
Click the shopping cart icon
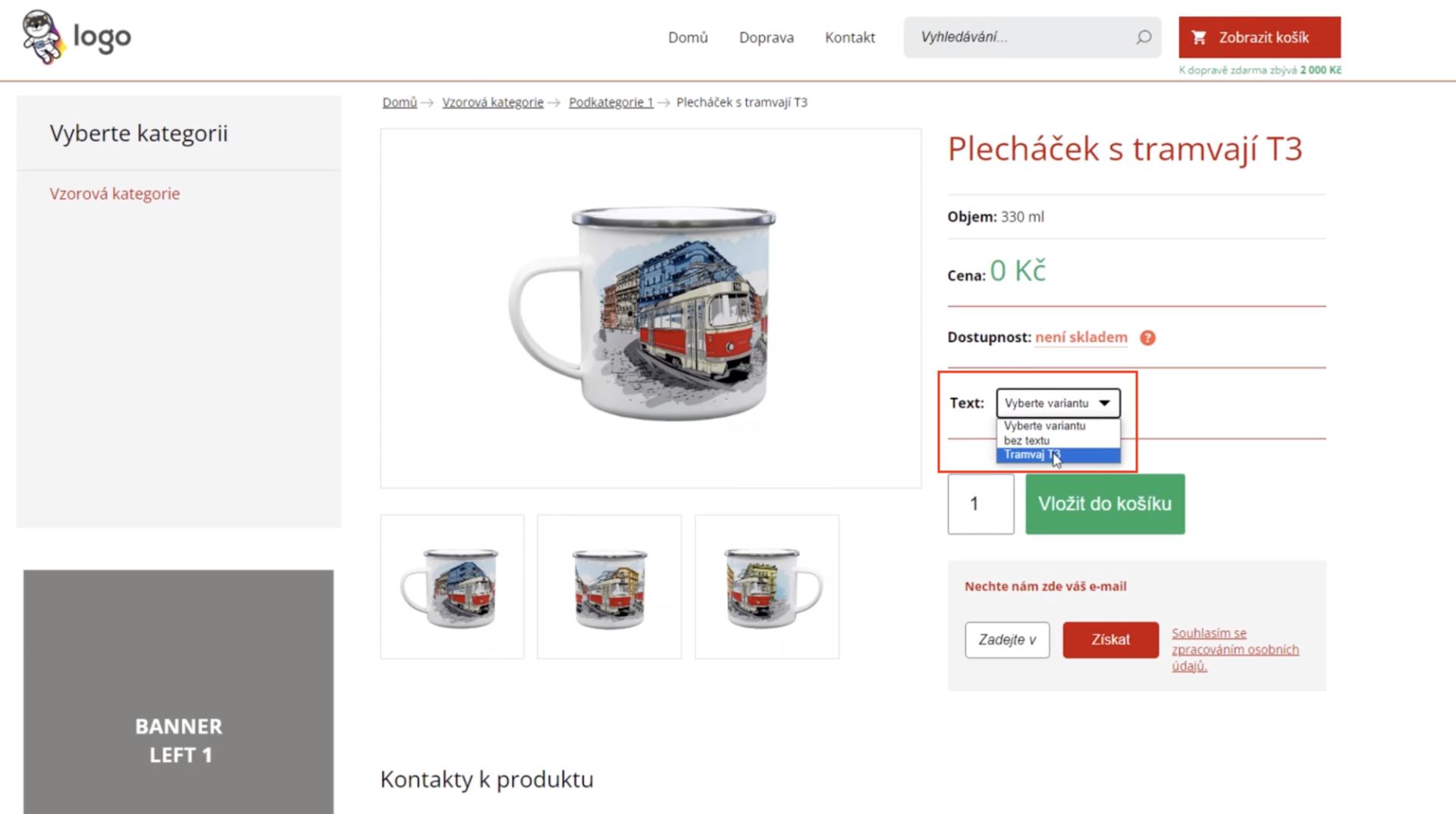pos(1199,37)
